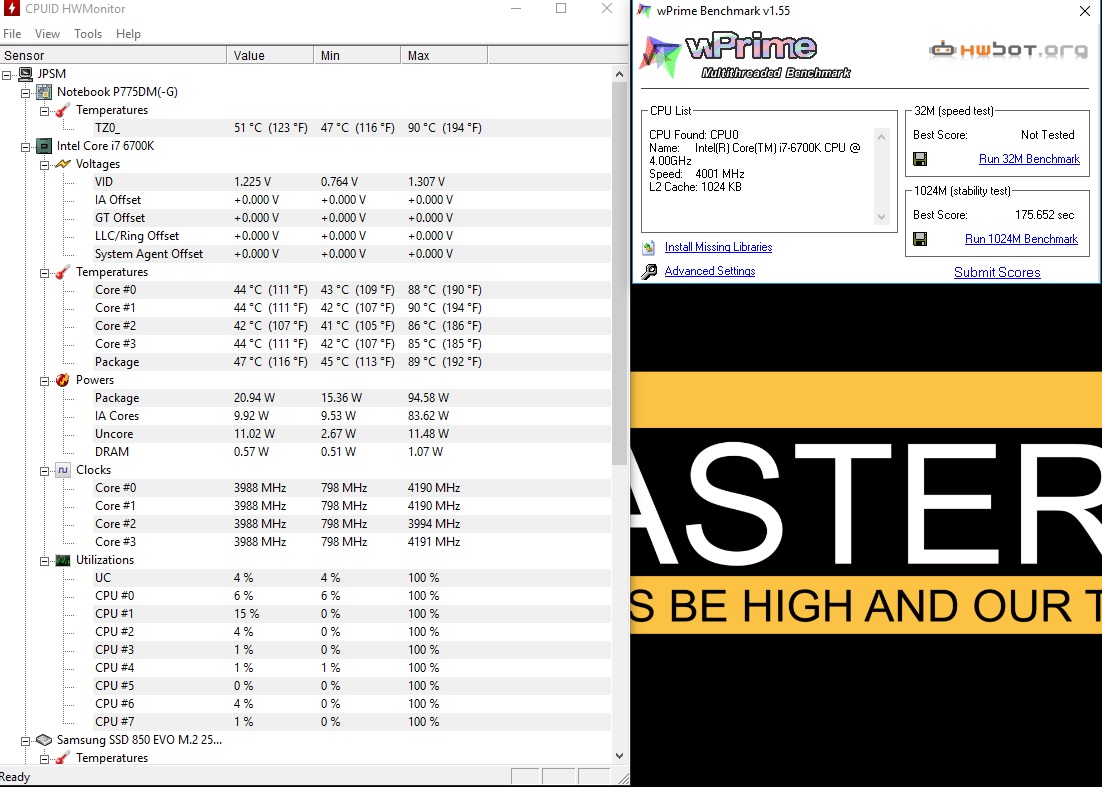Click the Sensor column header
Image resolution: width=1102 pixels, height=787 pixels.
(113, 56)
